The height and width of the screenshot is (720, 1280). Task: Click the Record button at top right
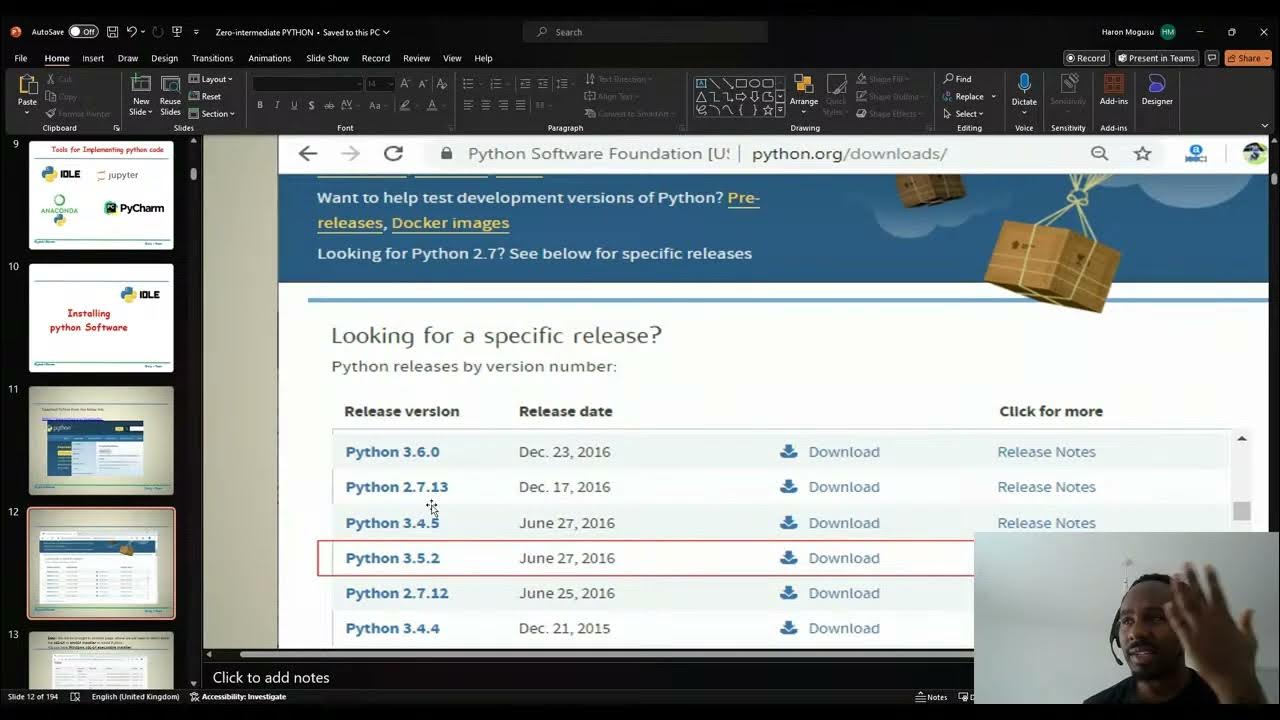(x=1086, y=58)
